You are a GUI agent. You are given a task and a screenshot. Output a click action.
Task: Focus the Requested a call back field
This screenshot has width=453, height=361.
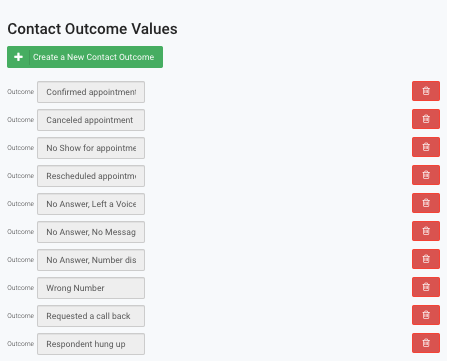point(91,316)
